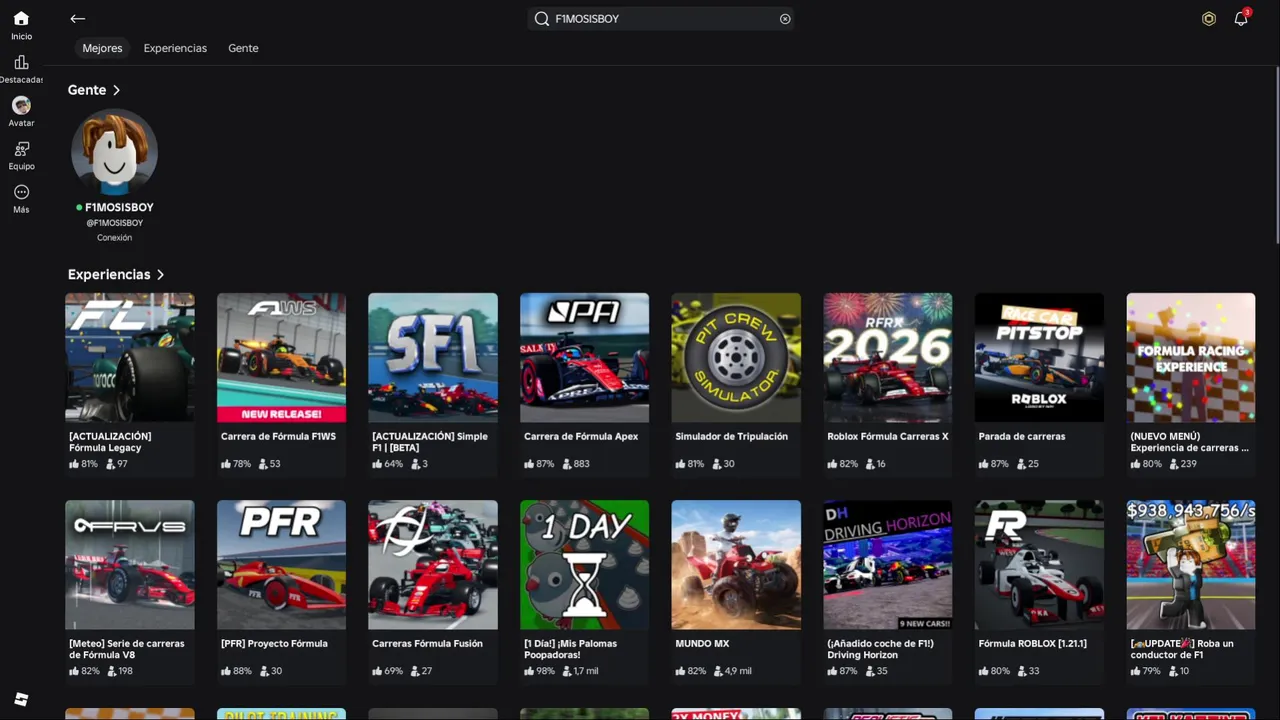Screen dimensions: 1280x720
Task: Click '4,9 mil' players on MUNDO MX
Action: point(738,671)
